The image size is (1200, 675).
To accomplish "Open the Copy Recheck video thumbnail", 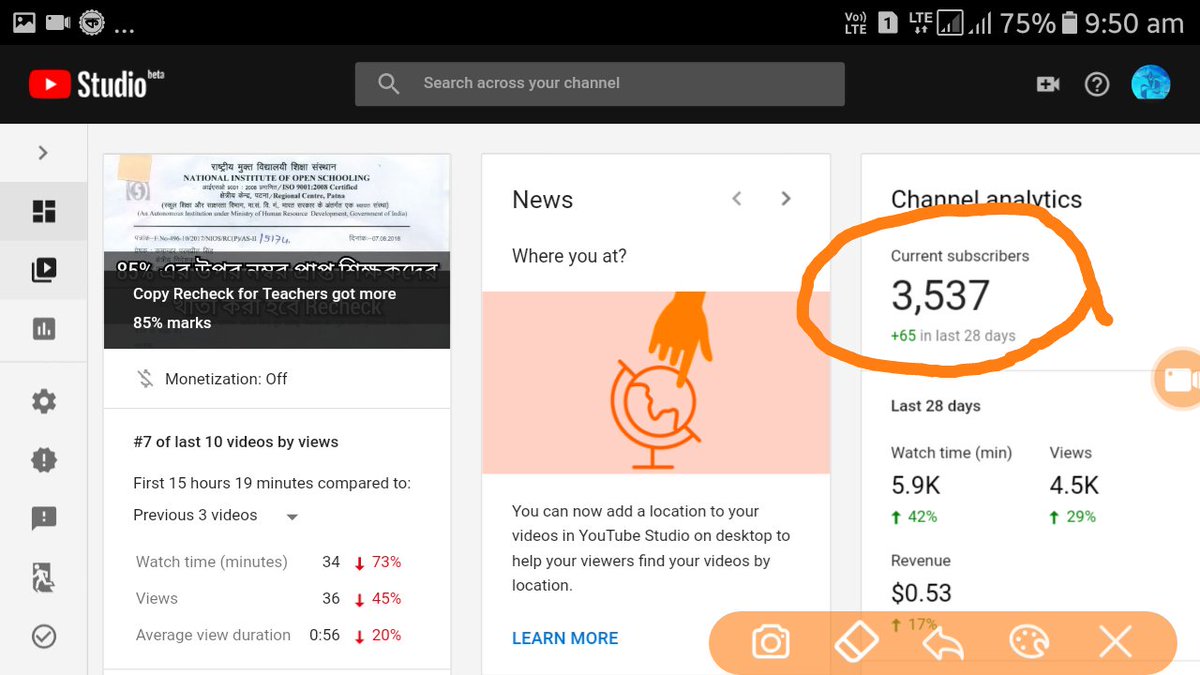I will click(x=277, y=251).
